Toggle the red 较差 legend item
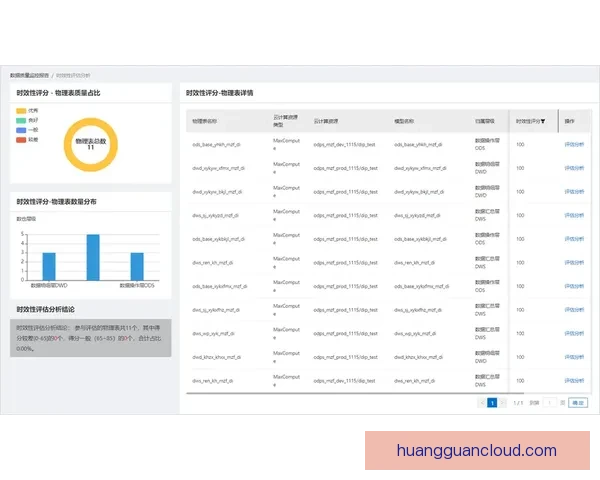This screenshot has width=600, height=480. coord(28,140)
